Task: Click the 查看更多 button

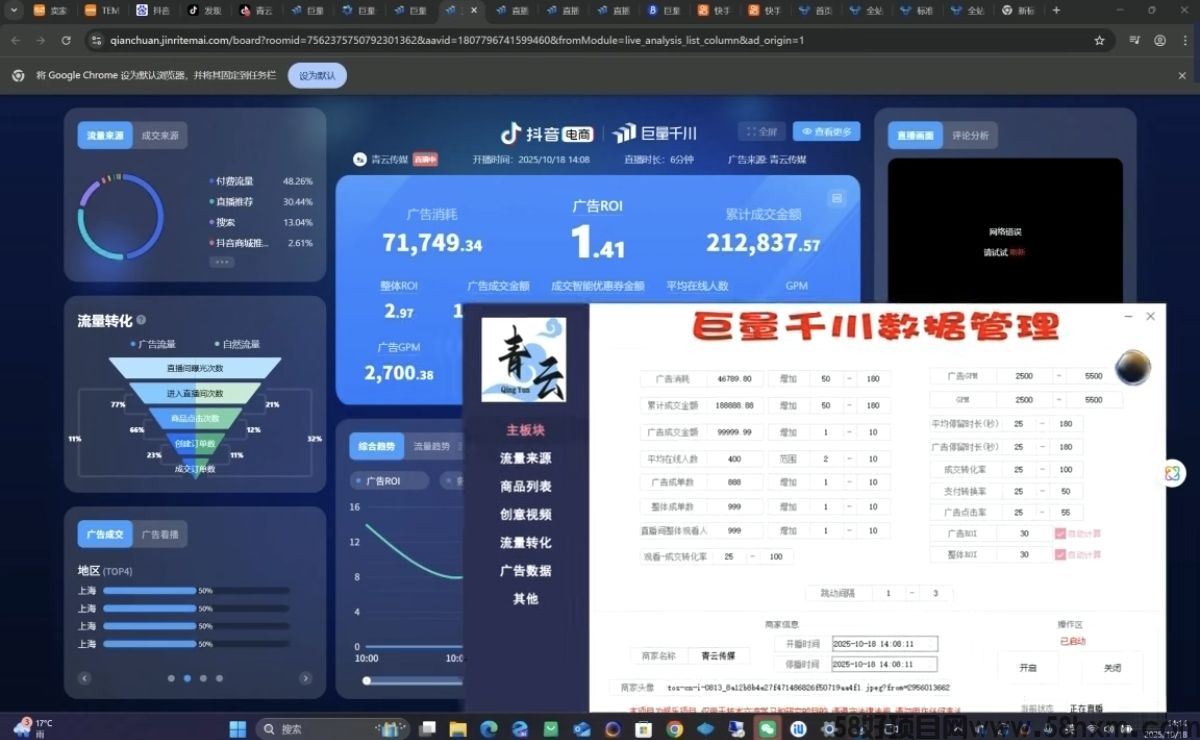Action: pyautogui.click(x=826, y=131)
